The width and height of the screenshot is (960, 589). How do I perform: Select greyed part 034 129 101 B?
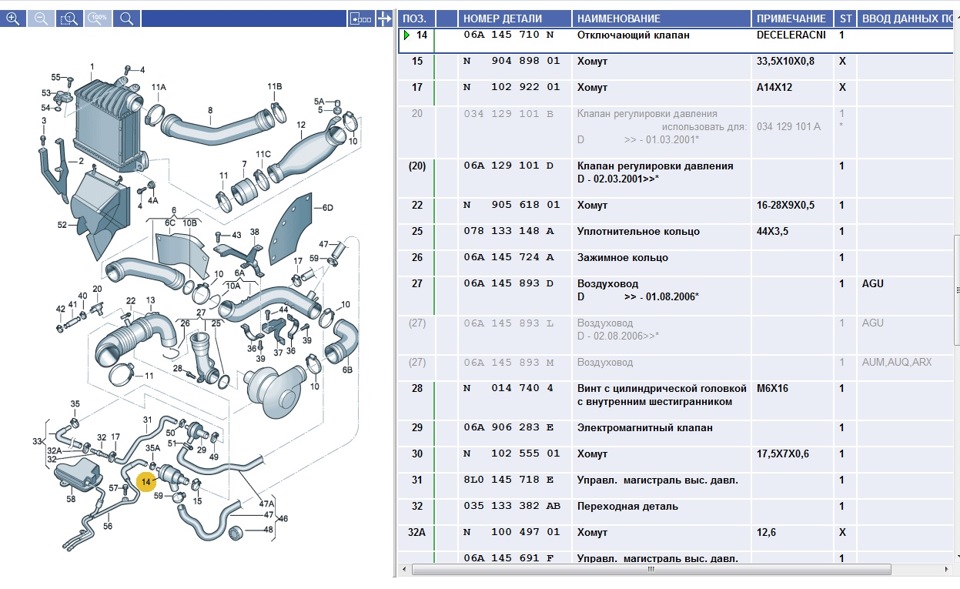pyautogui.click(x=509, y=114)
